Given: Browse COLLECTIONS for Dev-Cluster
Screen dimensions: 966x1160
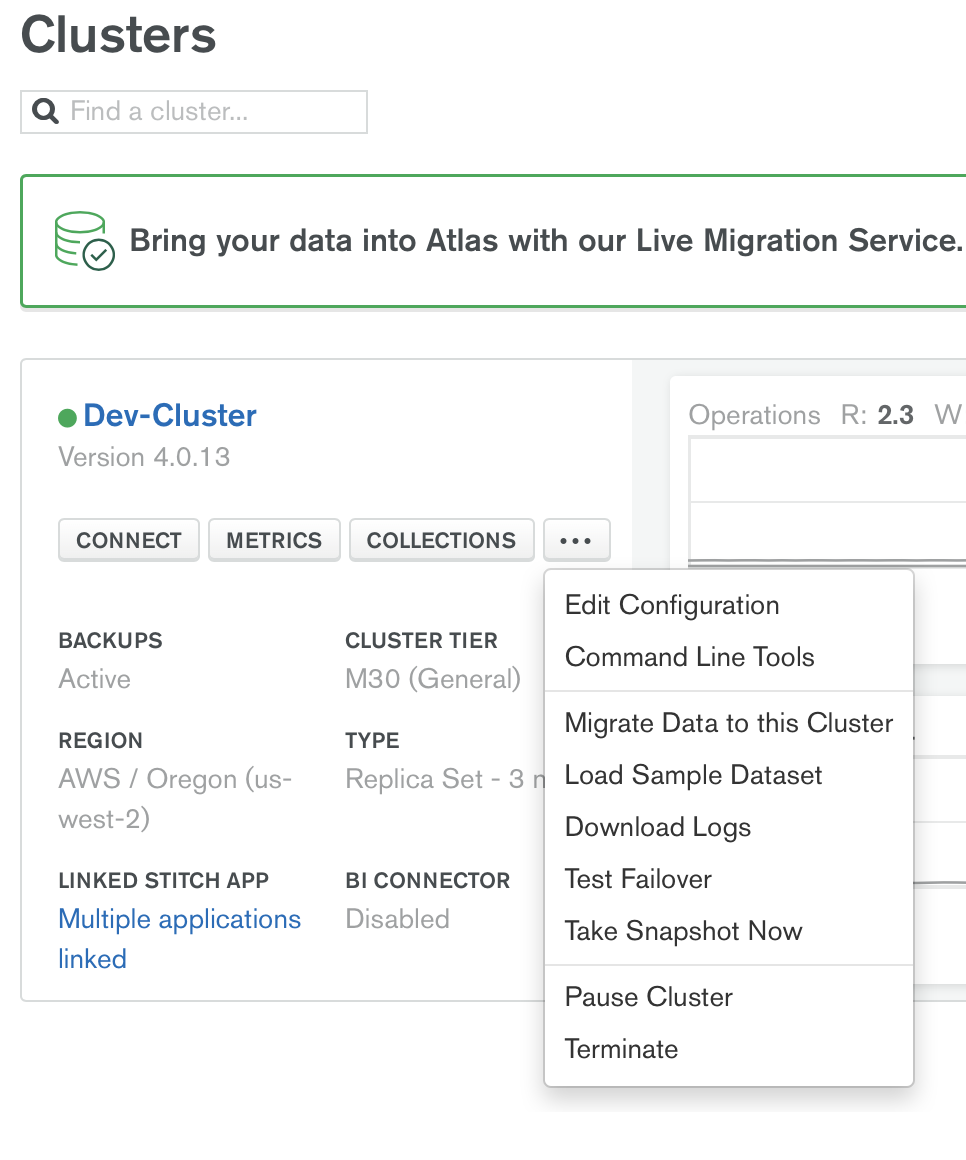Looking at the screenshot, I should 441,540.
